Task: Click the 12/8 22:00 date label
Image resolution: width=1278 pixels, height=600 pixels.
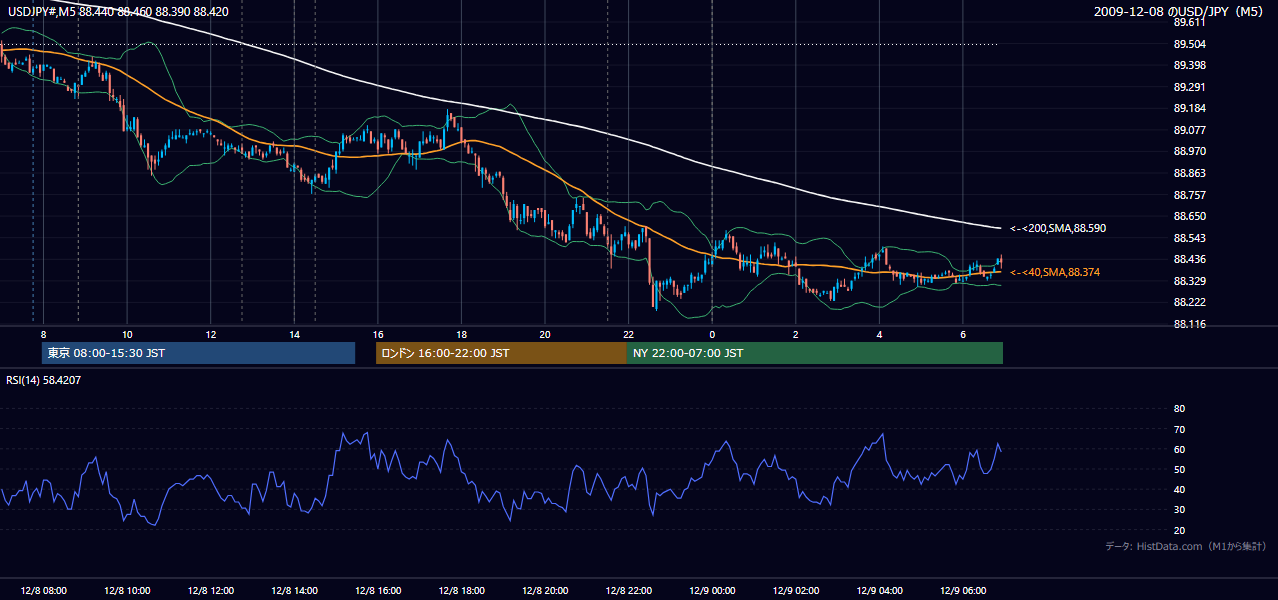Action: (628, 591)
